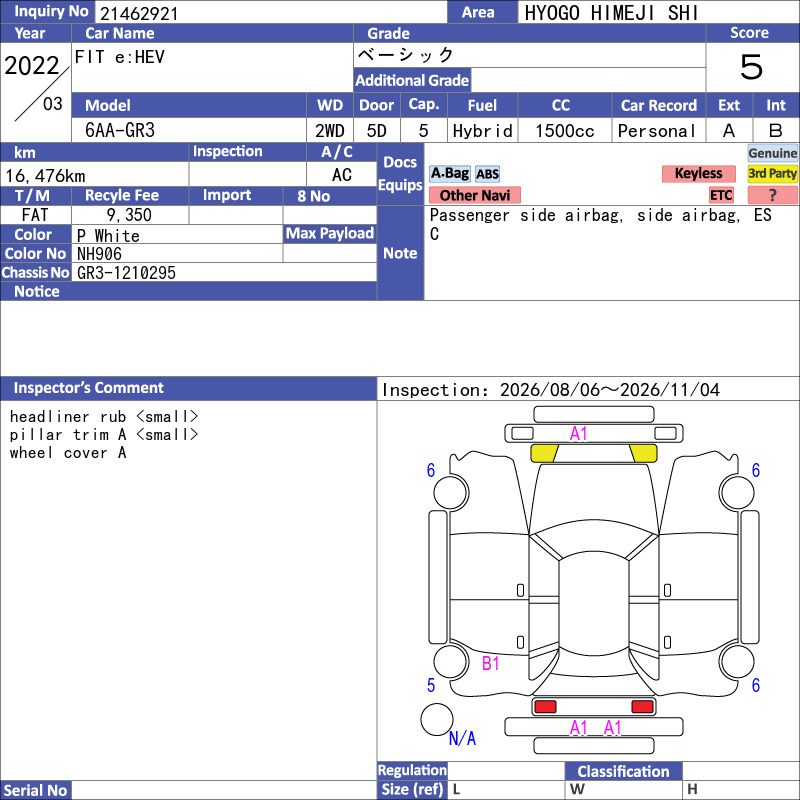Click the Serial No label

(x=36, y=790)
